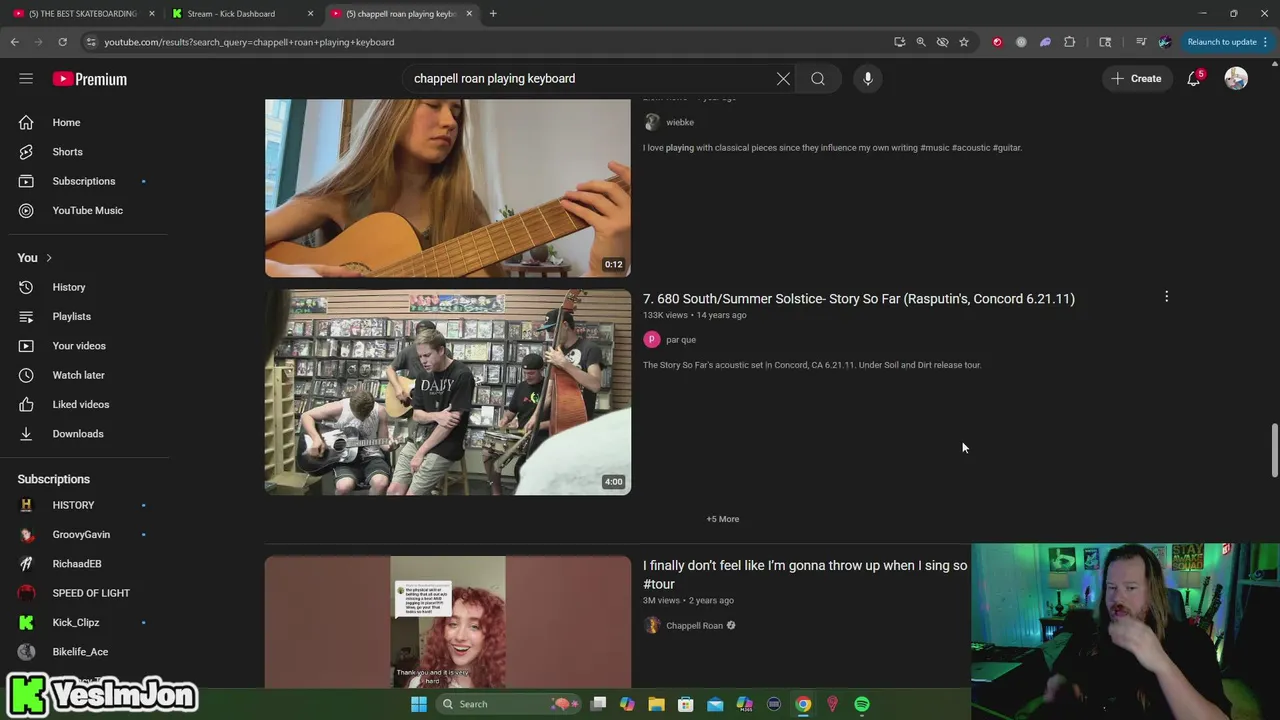Reload the page in Chrome

pyautogui.click(x=62, y=42)
